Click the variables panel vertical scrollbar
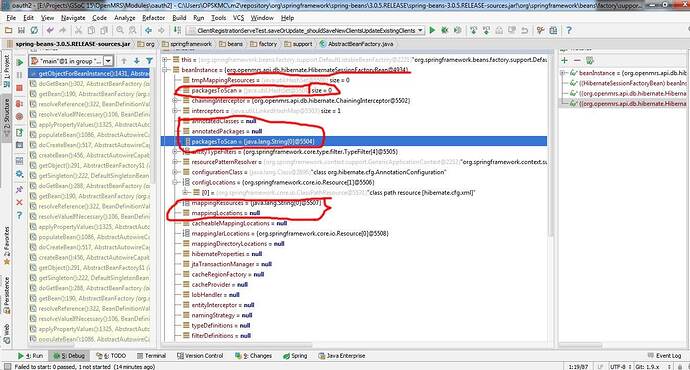 (x=551, y=145)
